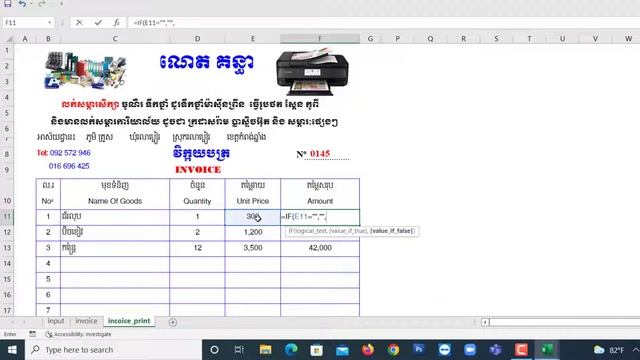Open Cortana circle icon in taskbar
Image resolution: width=640 pixels, height=360 pixels.
(x=214, y=350)
